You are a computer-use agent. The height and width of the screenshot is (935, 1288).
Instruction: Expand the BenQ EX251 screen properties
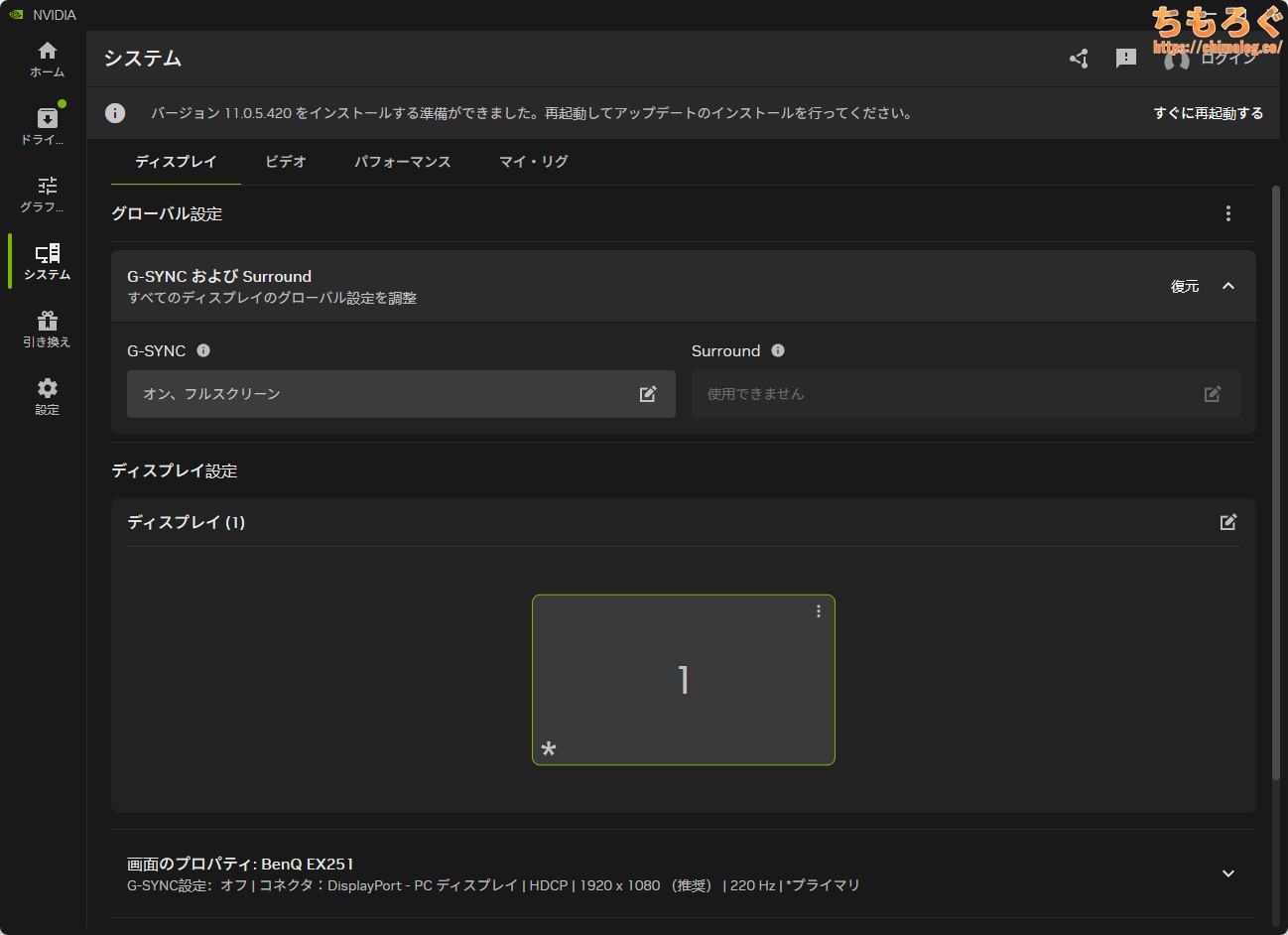[1227, 873]
